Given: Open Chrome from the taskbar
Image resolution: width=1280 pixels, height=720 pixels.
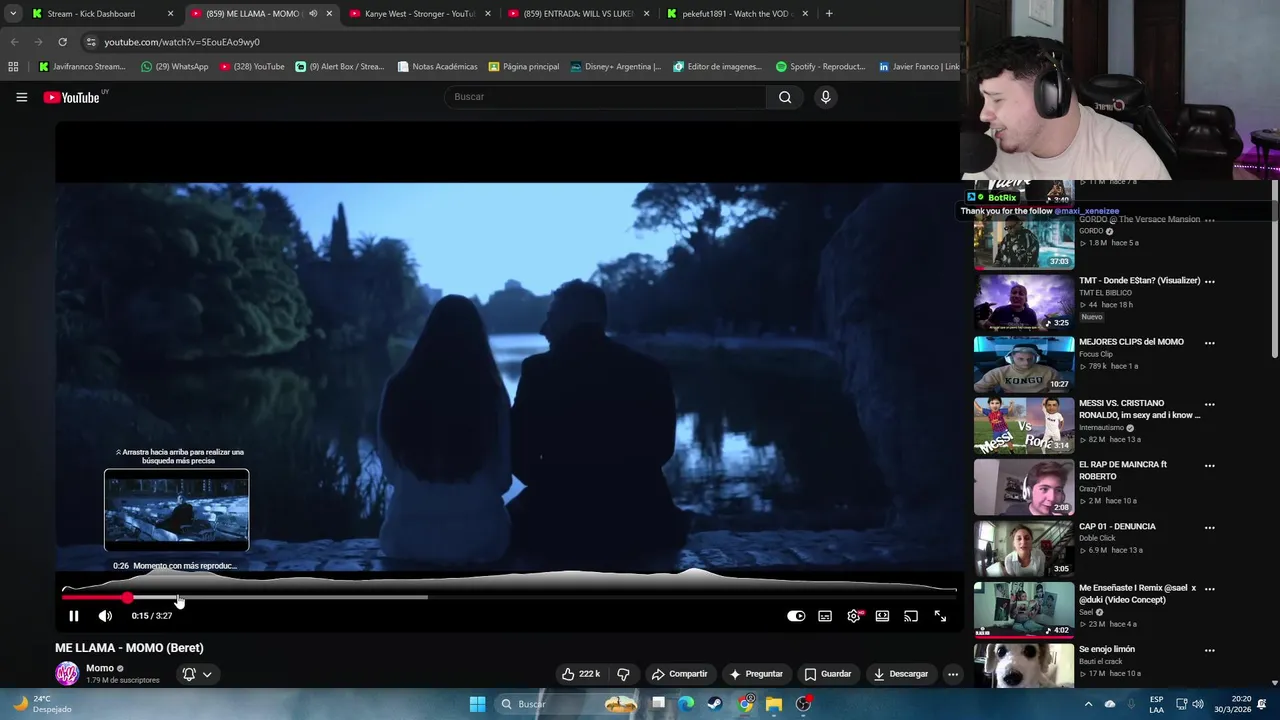Looking at the screenshot, I should coord(745,704).
